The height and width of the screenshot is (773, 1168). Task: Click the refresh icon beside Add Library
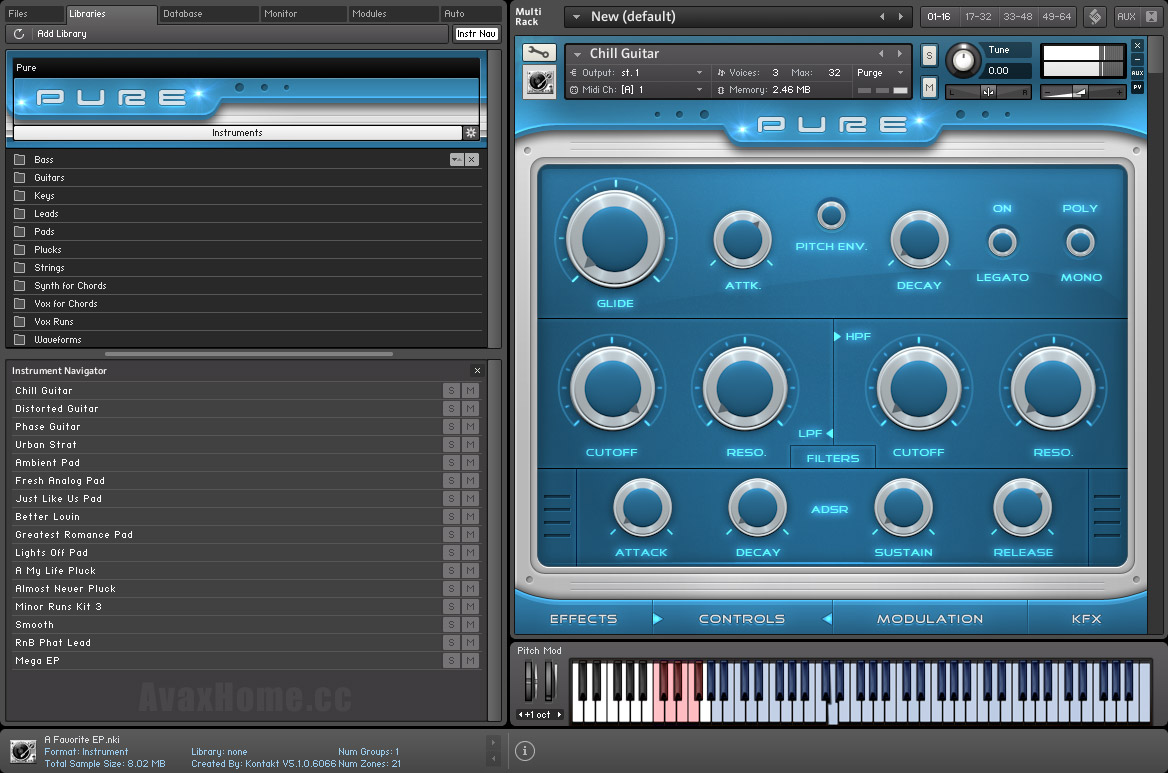19,34
